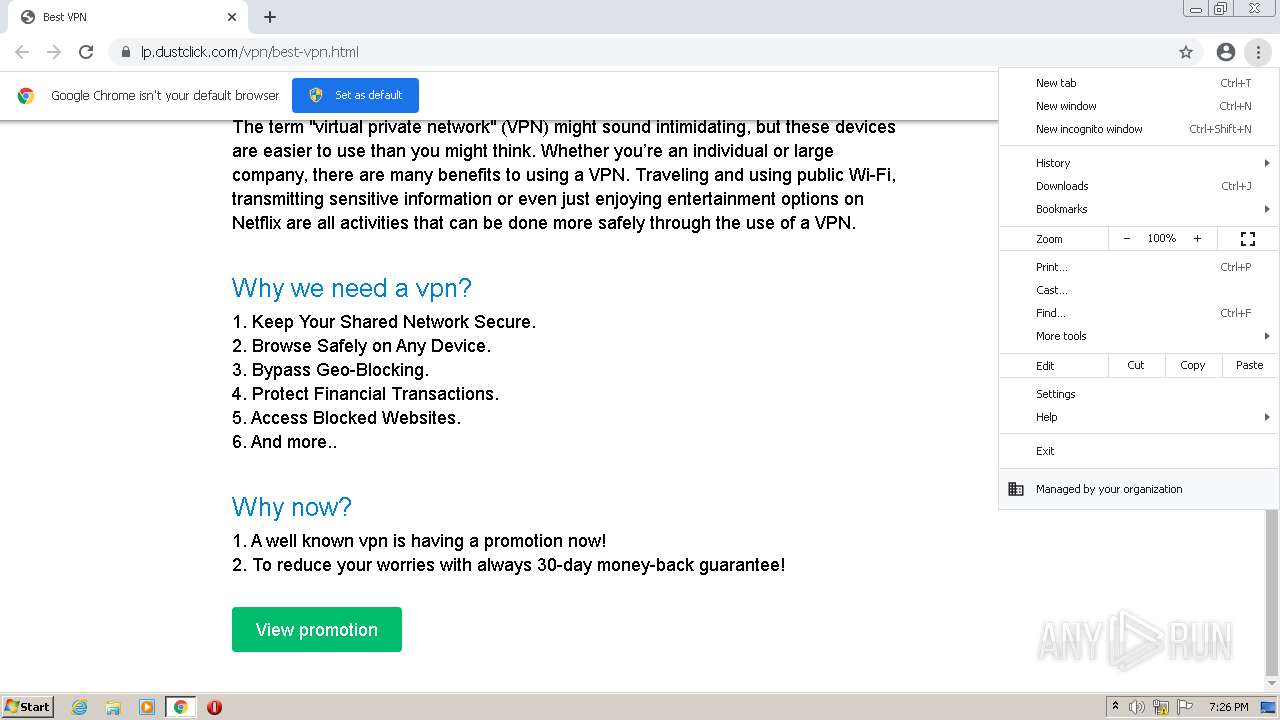Choose New incognito window

[x=1139, y=129]
